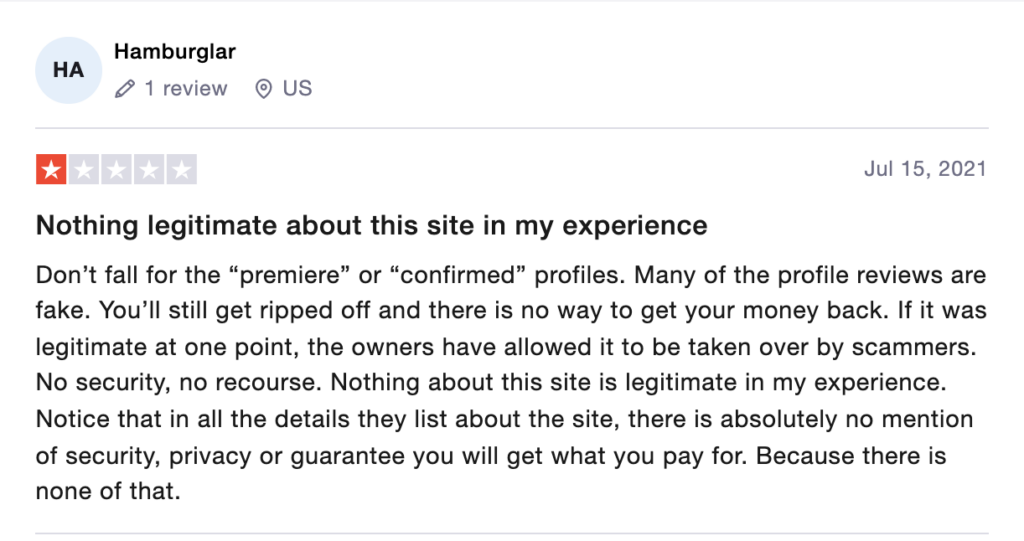Image resolution: width=1024 pixels, height=541 pixels.
Task: Click the third grey rating star
Action: (x=116, y=170)
